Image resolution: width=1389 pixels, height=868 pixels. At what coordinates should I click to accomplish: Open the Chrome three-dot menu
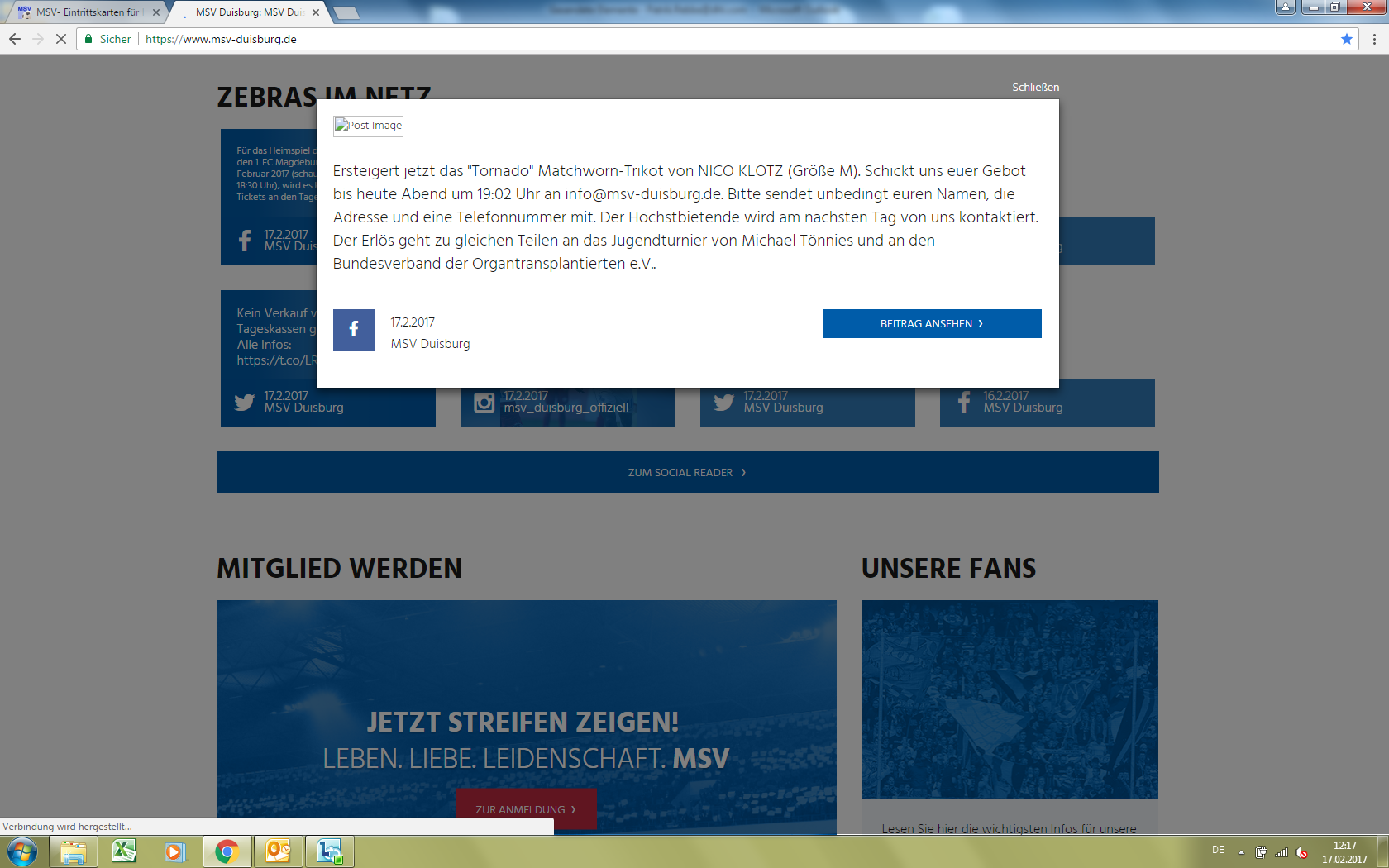click(x=1374, y=39)
